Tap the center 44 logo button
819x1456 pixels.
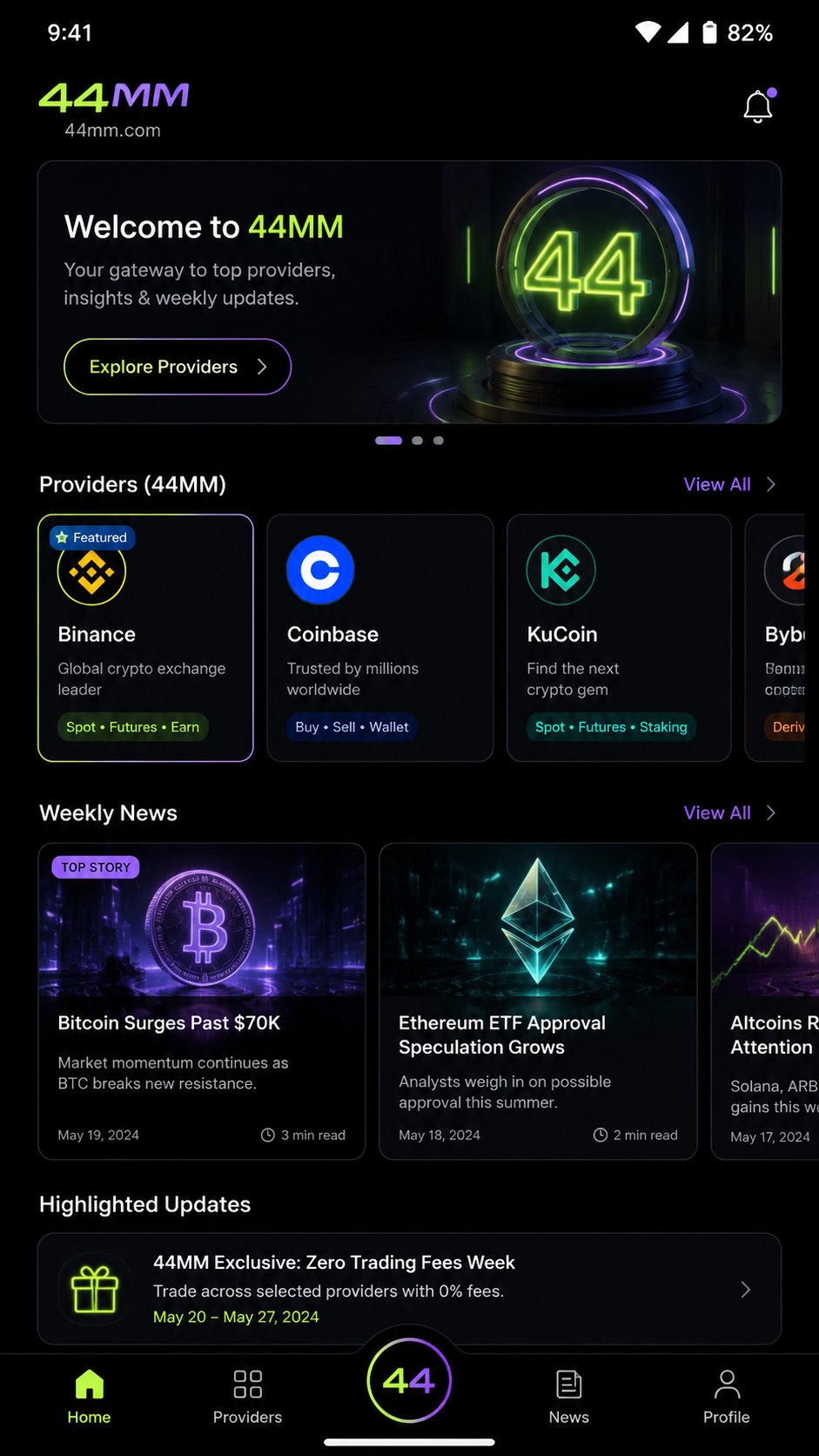pyautogui.click(x=409, y=1381)
